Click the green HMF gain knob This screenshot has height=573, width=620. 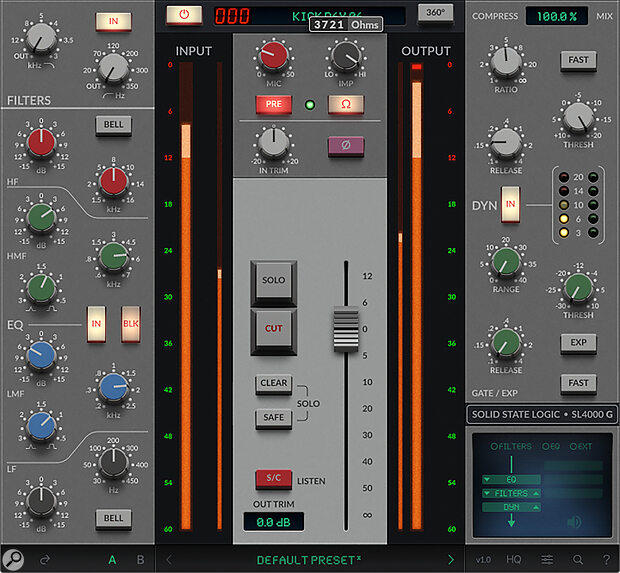click(41, 217)
